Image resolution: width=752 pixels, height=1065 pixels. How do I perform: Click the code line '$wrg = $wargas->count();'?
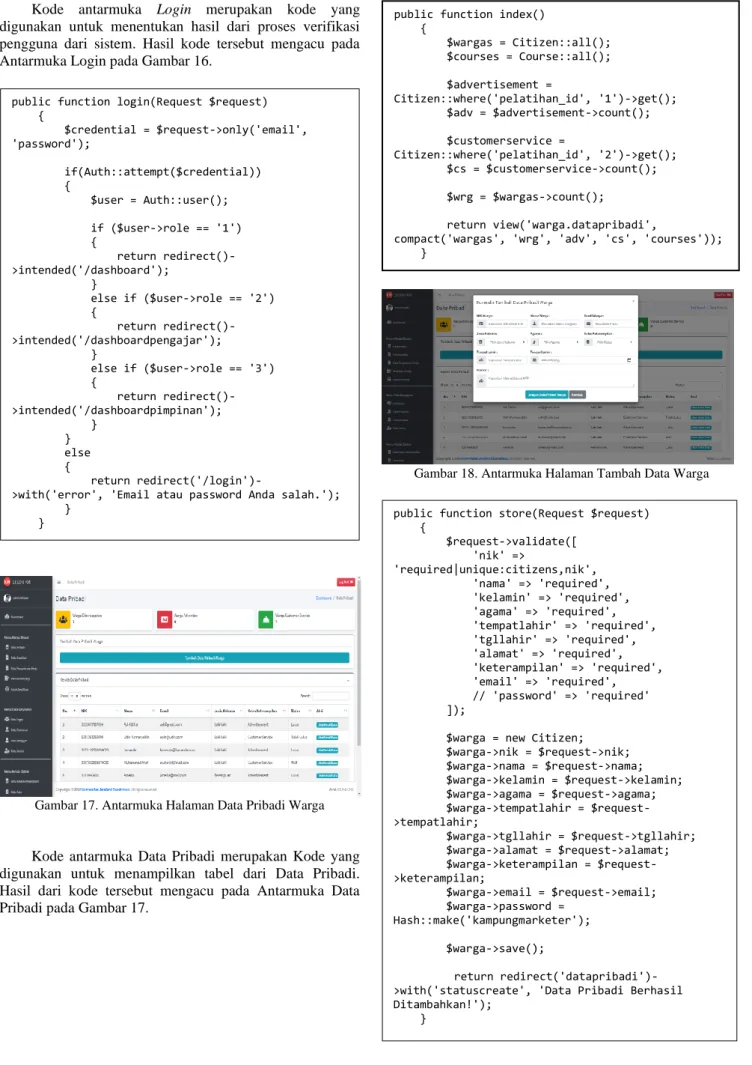click(524, 197)
